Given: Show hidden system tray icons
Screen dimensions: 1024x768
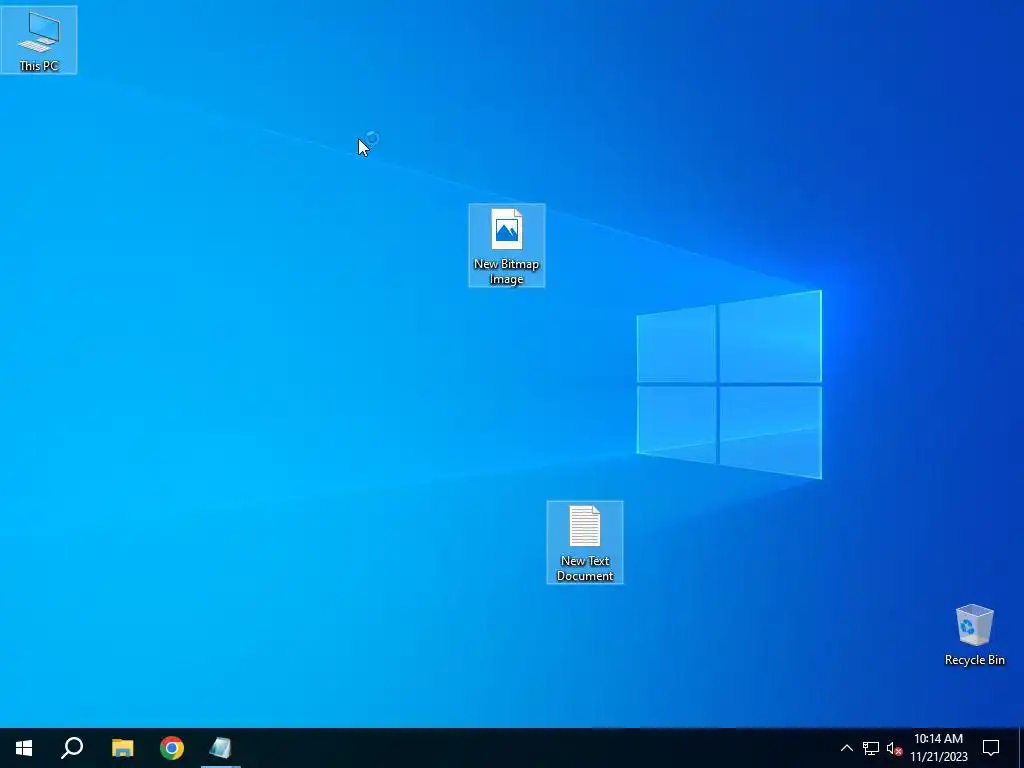Looking at the screenshot, I should click(846, 748).
